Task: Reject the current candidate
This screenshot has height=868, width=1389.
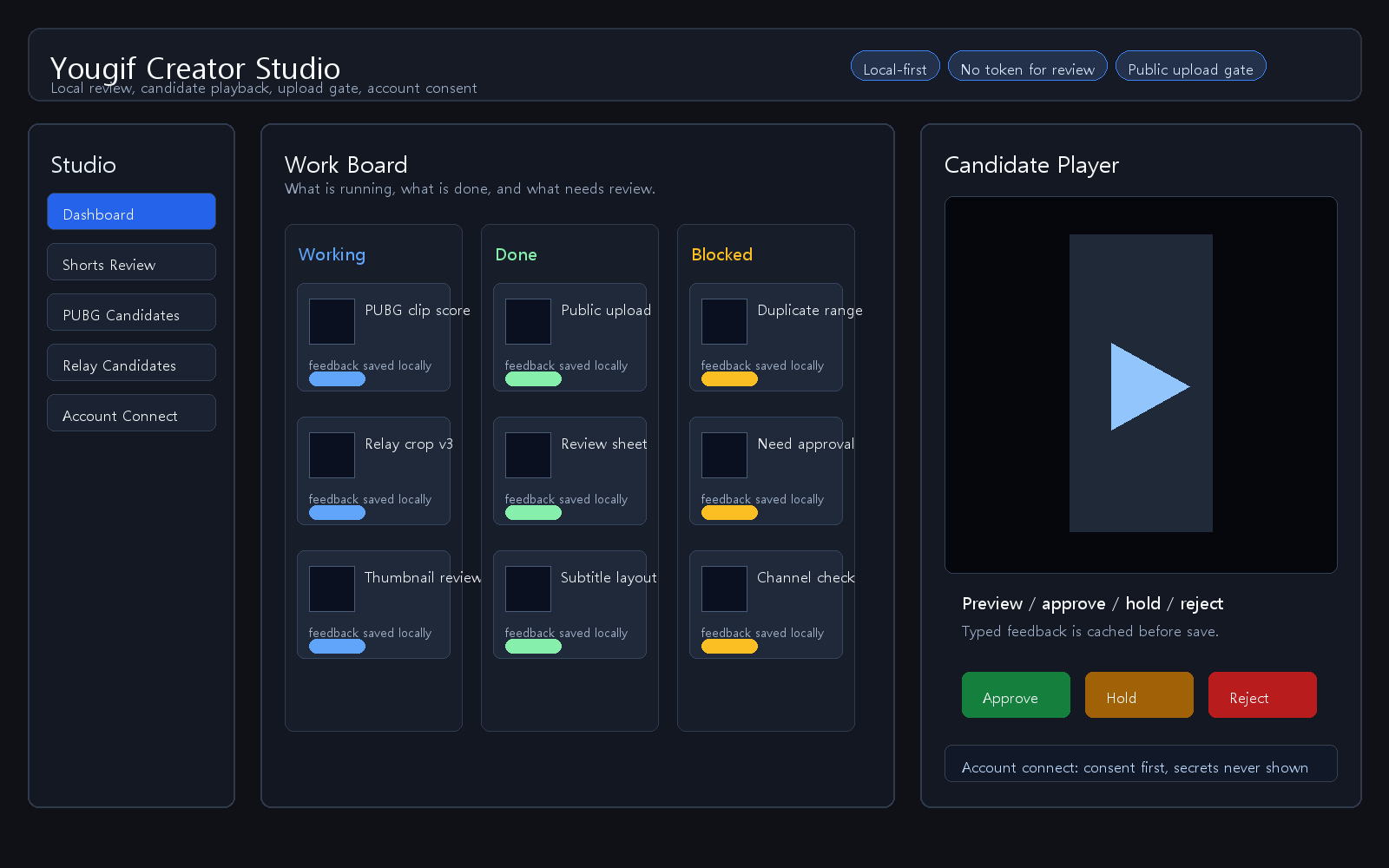Action: coord(1262,695)
